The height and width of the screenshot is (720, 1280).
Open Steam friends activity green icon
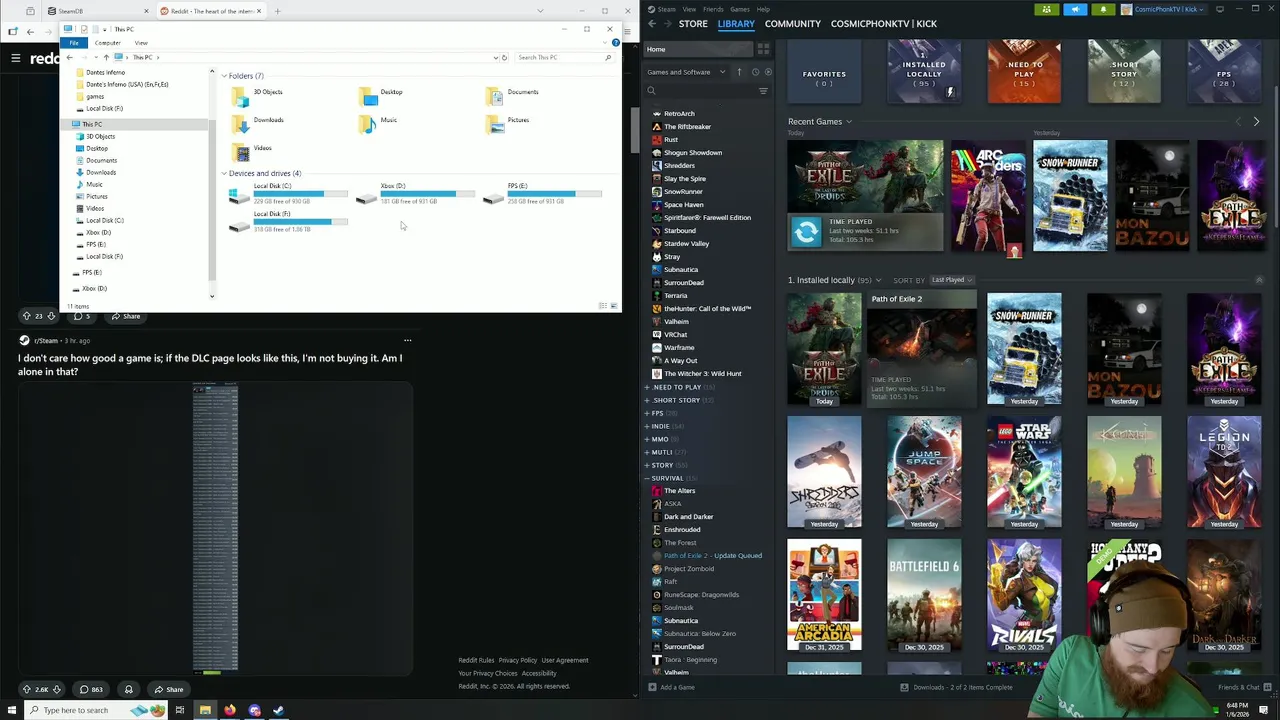click(x=1046, y=10)
